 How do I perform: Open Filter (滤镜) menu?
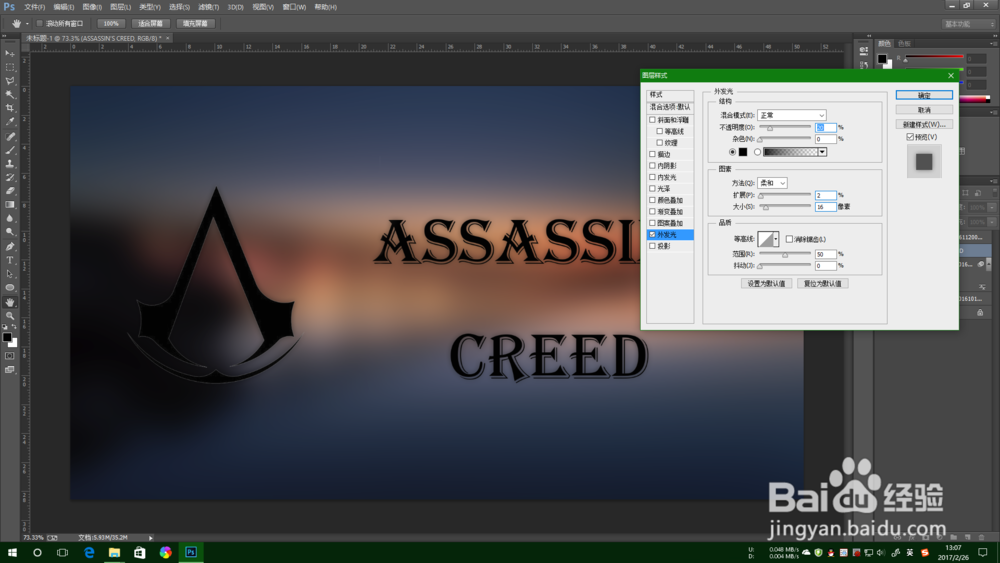click(x=209, y=7)
